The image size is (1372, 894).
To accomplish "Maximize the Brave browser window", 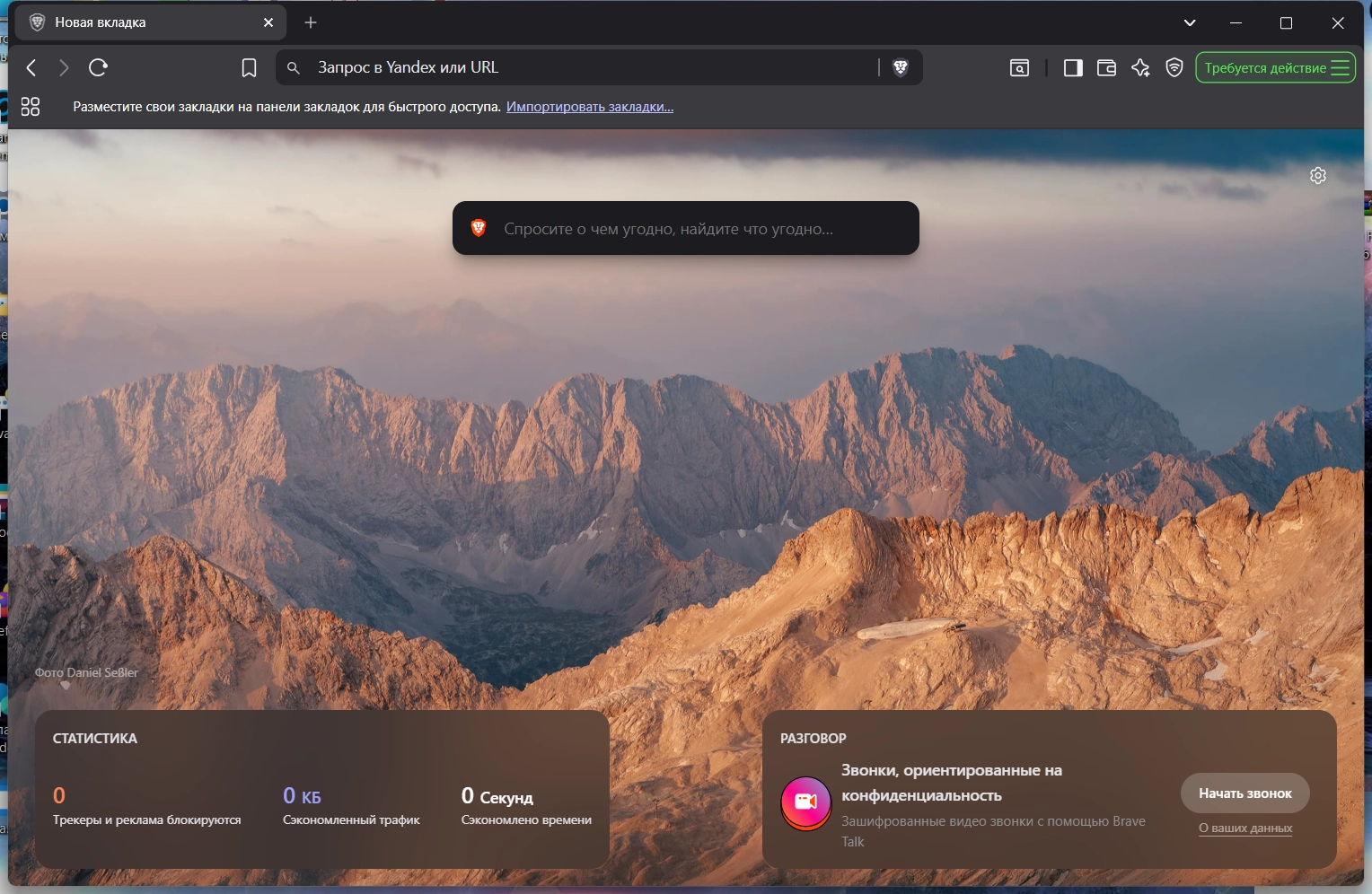I will [1286, 23].
